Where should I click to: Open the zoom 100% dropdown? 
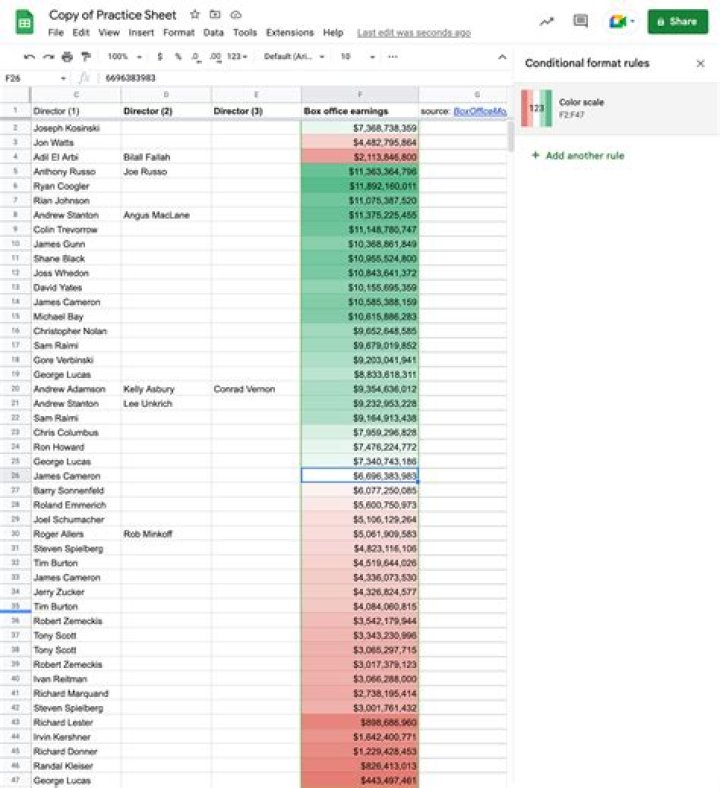point(125,57)
